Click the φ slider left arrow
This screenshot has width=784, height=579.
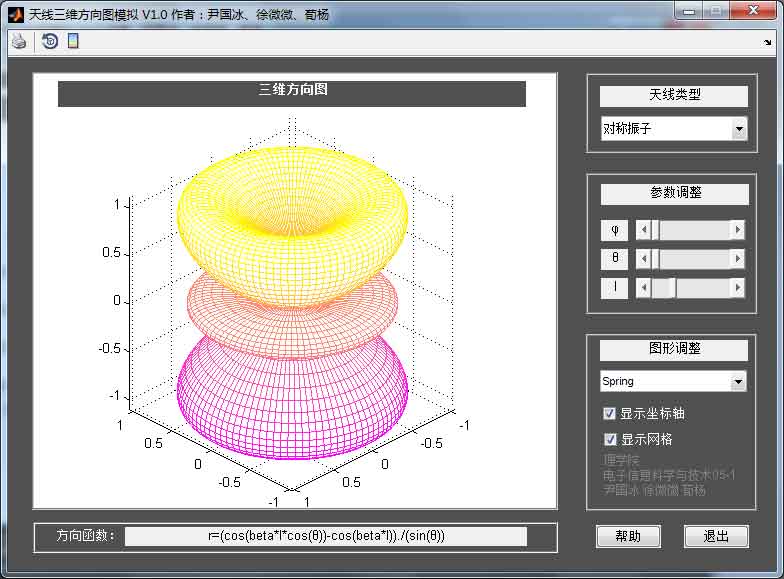tap(644, 230)
